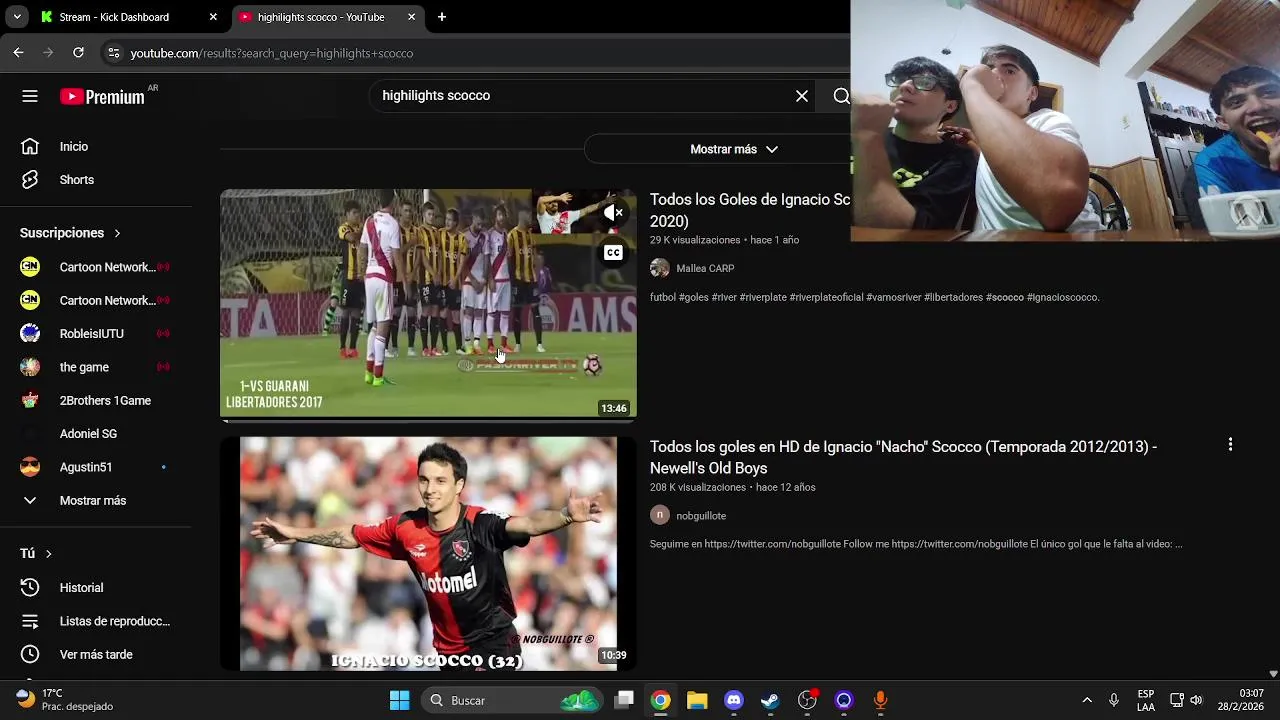Expand results with the Mostrar más dropdown

click(733, 149)
